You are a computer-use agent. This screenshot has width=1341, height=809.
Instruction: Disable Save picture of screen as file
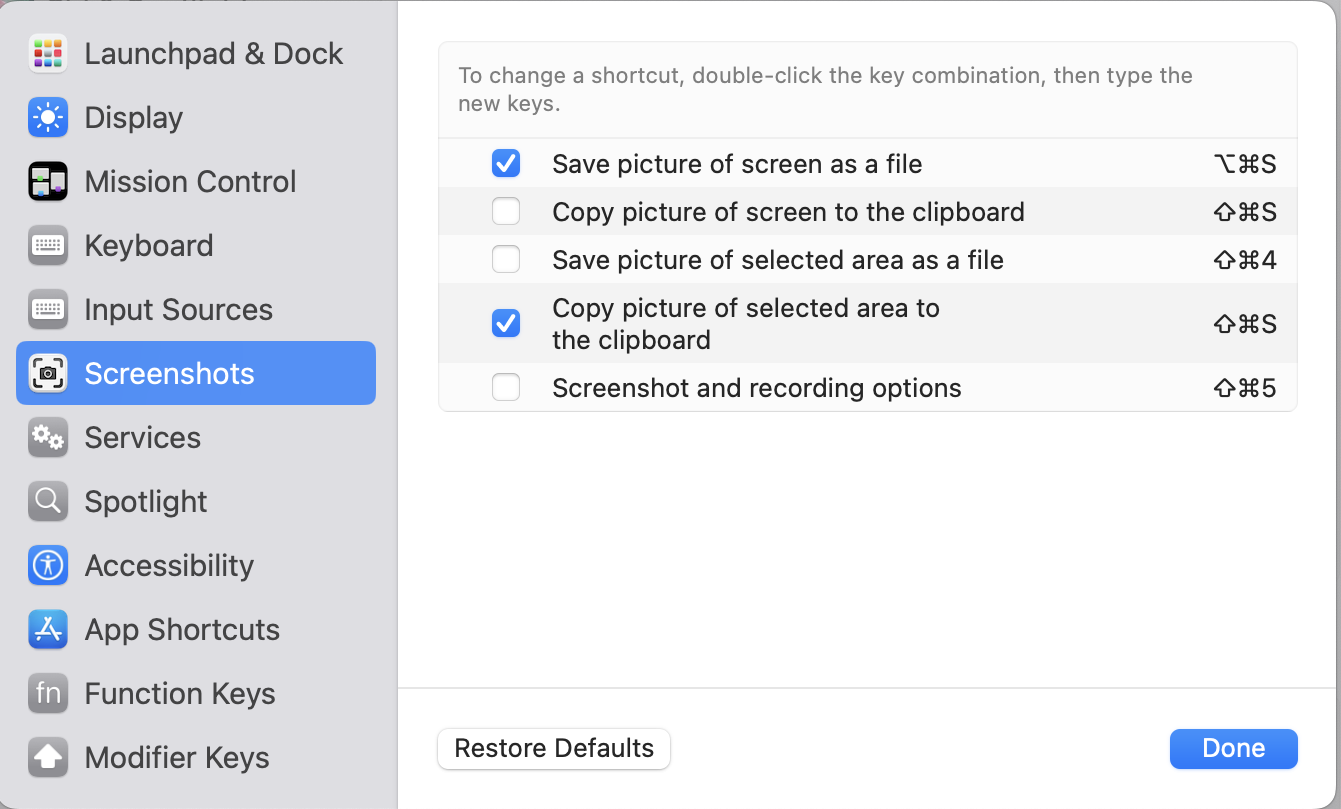click(x=506, y=164)
